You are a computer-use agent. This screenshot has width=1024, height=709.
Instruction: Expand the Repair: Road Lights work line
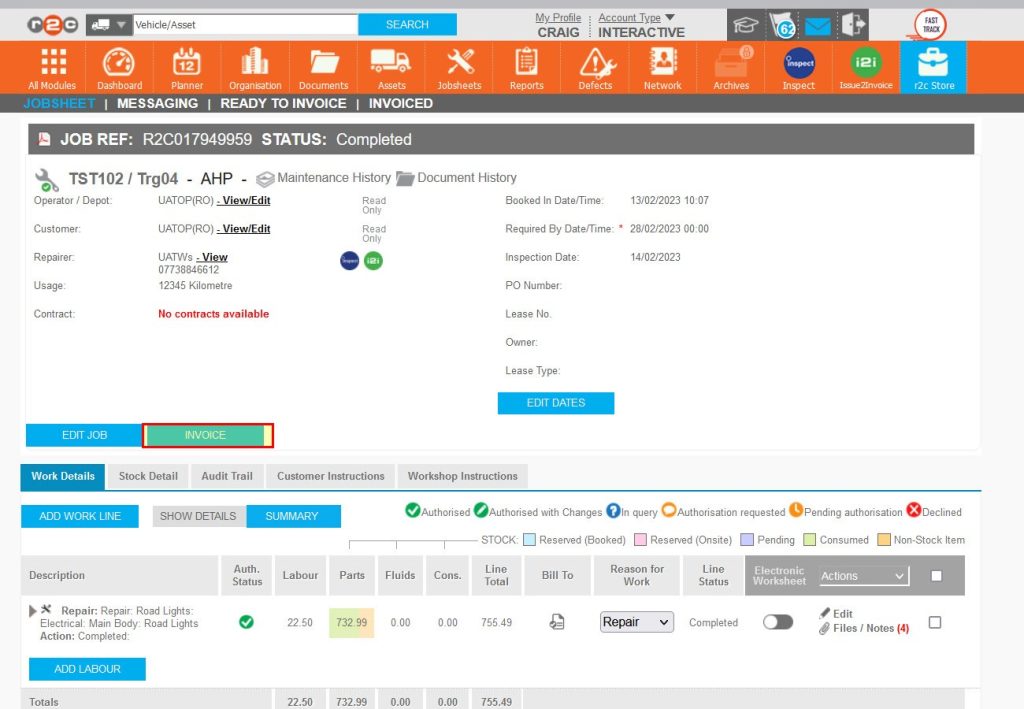tap(31, 609)
